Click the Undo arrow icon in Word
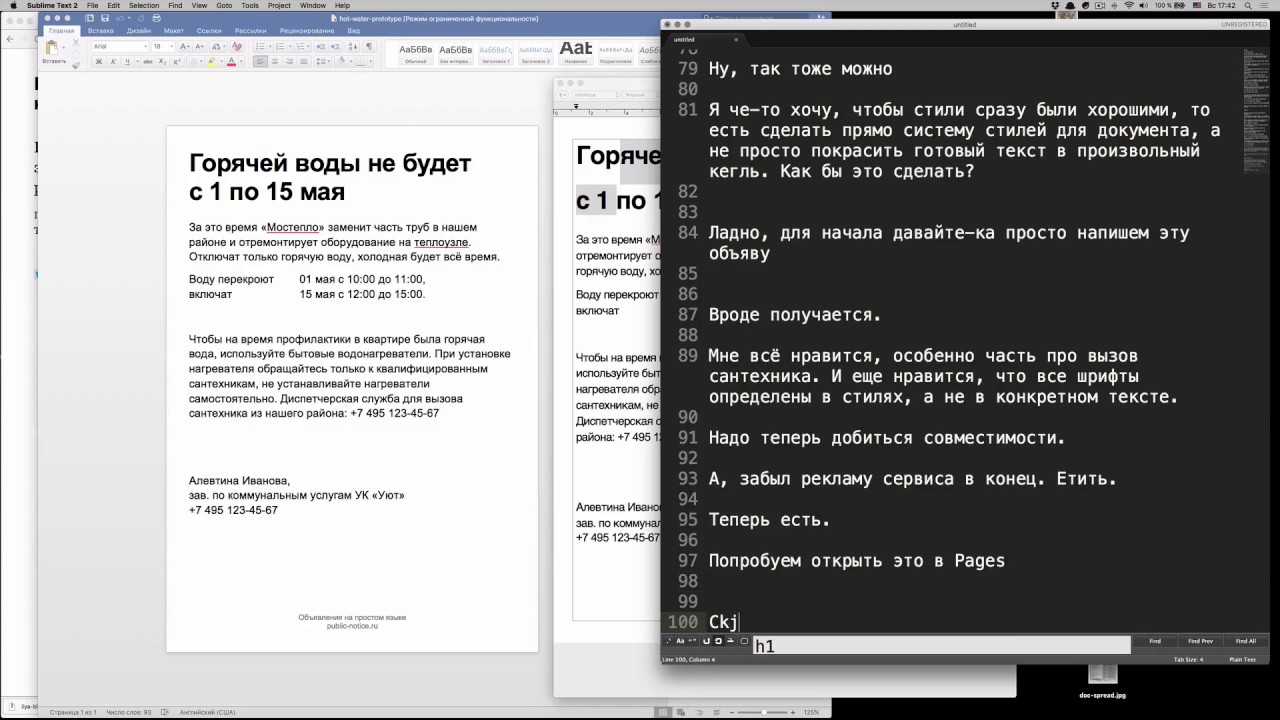 coord(120,18)
